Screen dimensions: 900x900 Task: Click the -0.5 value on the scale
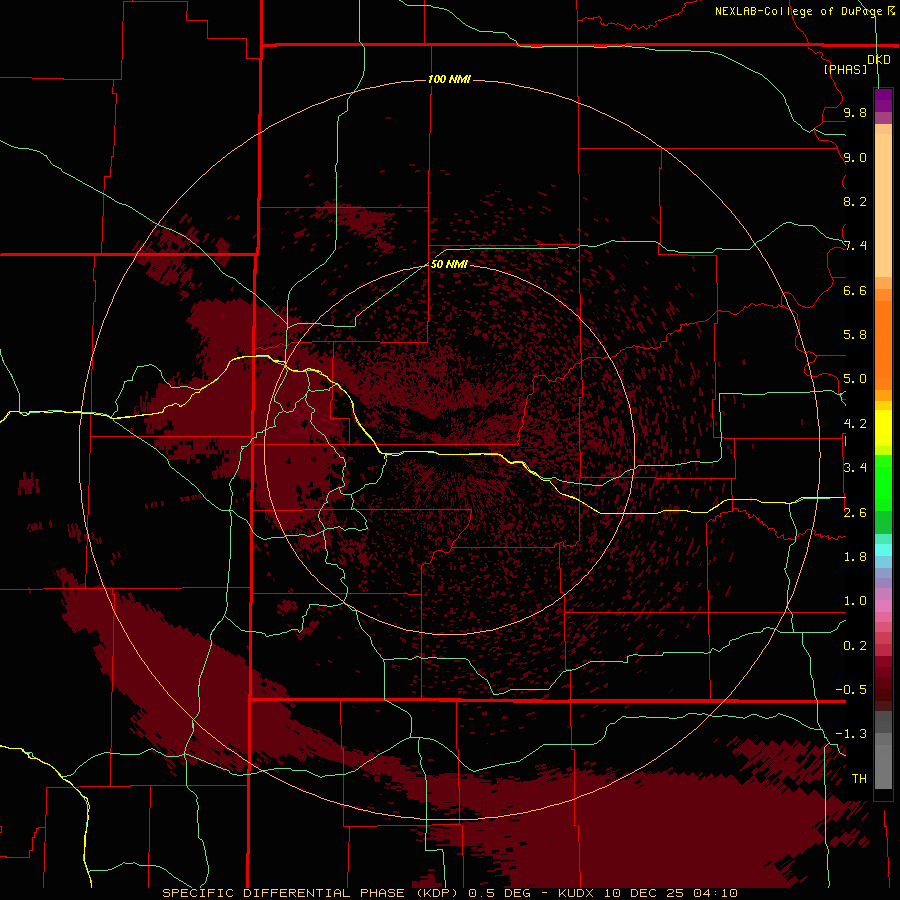pyautogui.click(x=851, y=690)
